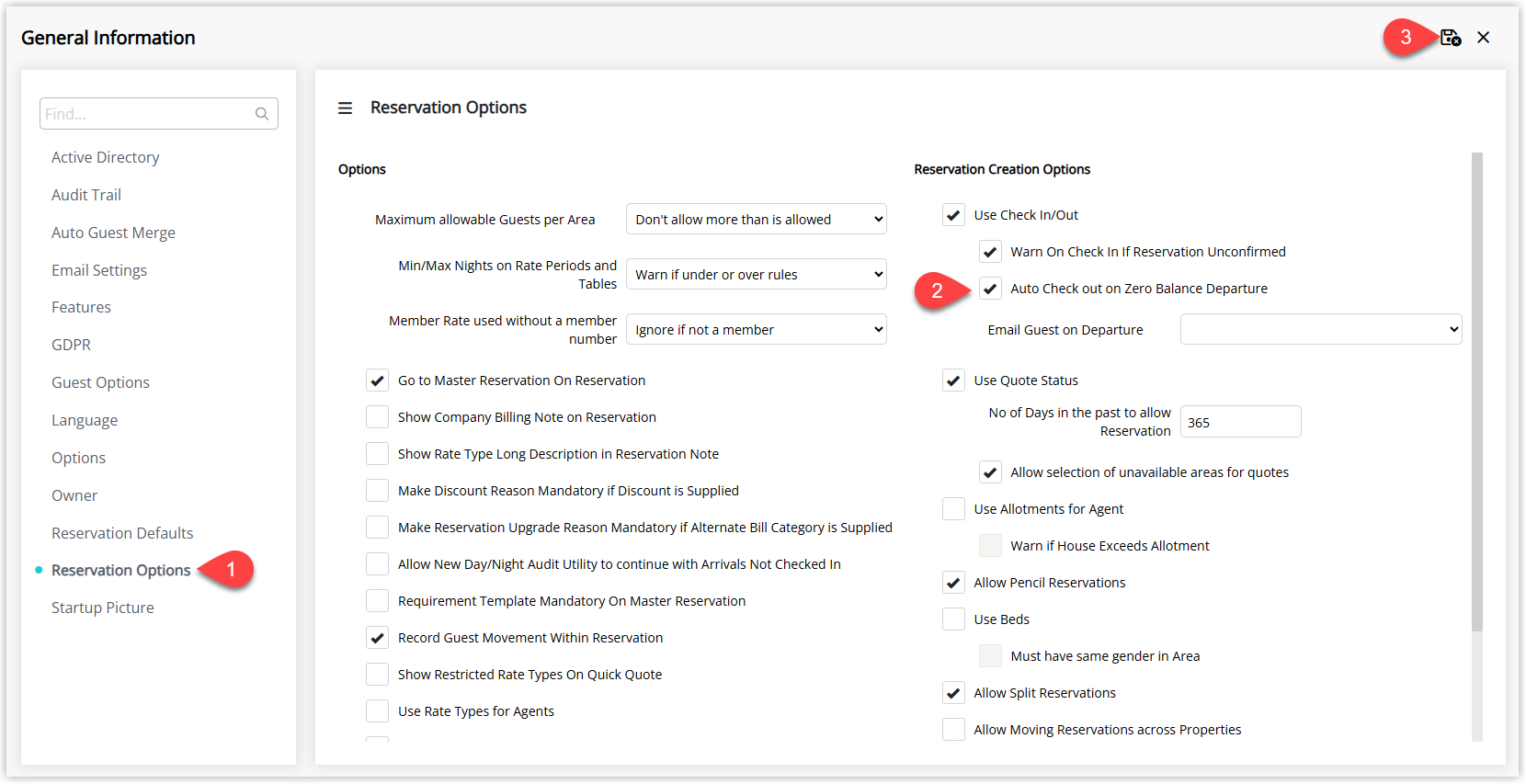Open Active Directory settings

point(106,157)
